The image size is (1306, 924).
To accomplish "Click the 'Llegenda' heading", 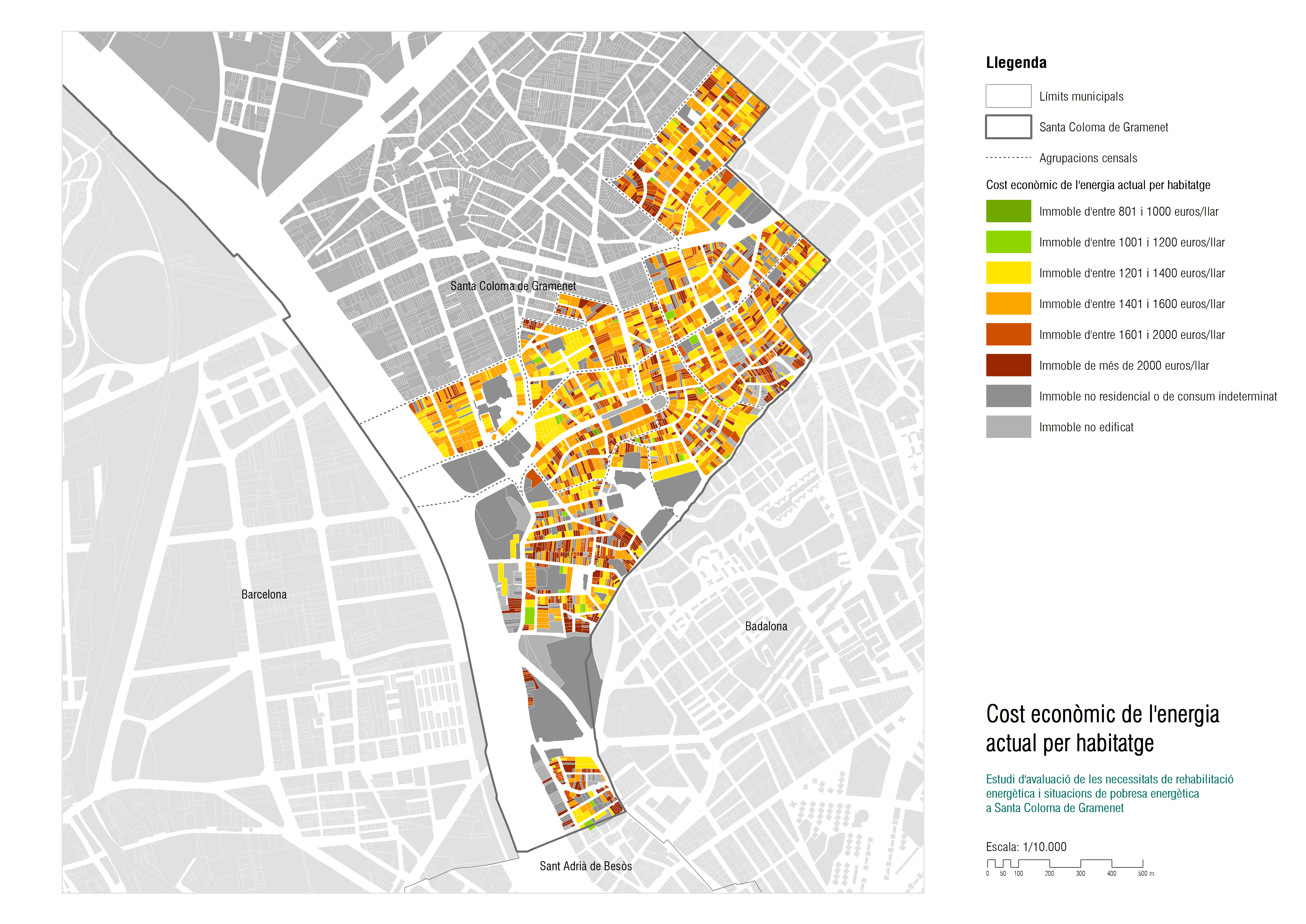I will (x=1016, y=63).
